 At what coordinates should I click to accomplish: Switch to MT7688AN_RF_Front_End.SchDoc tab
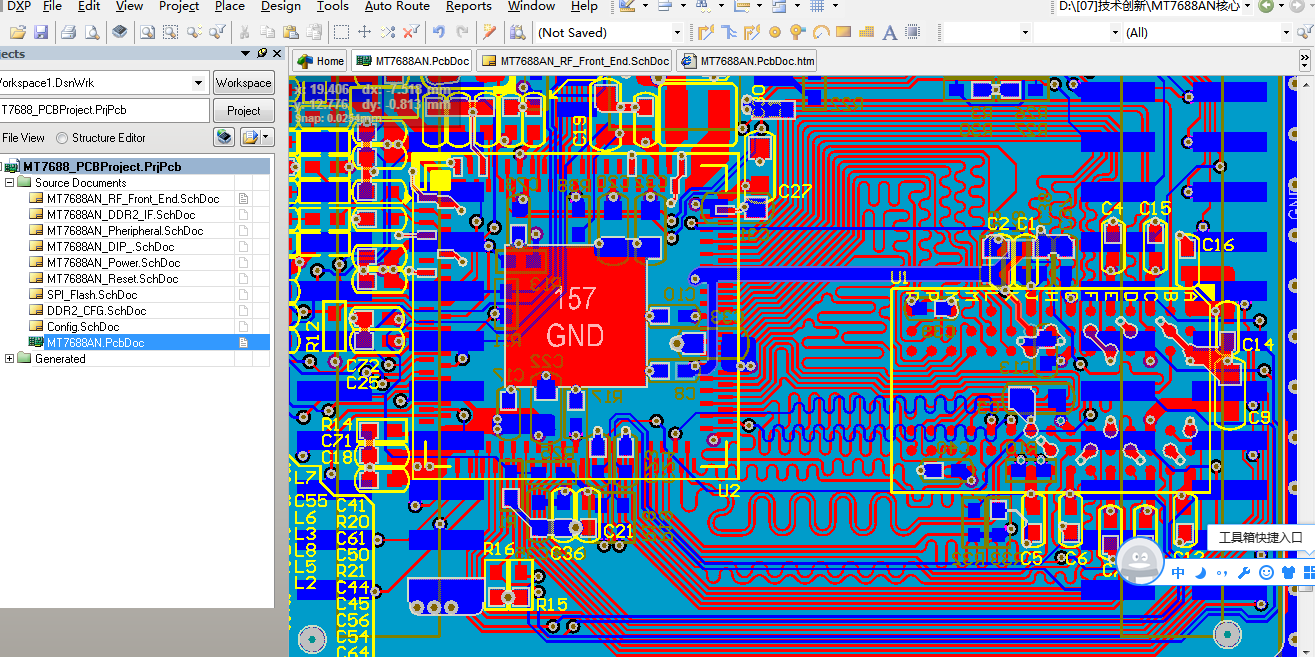click(x=575, y=61)
